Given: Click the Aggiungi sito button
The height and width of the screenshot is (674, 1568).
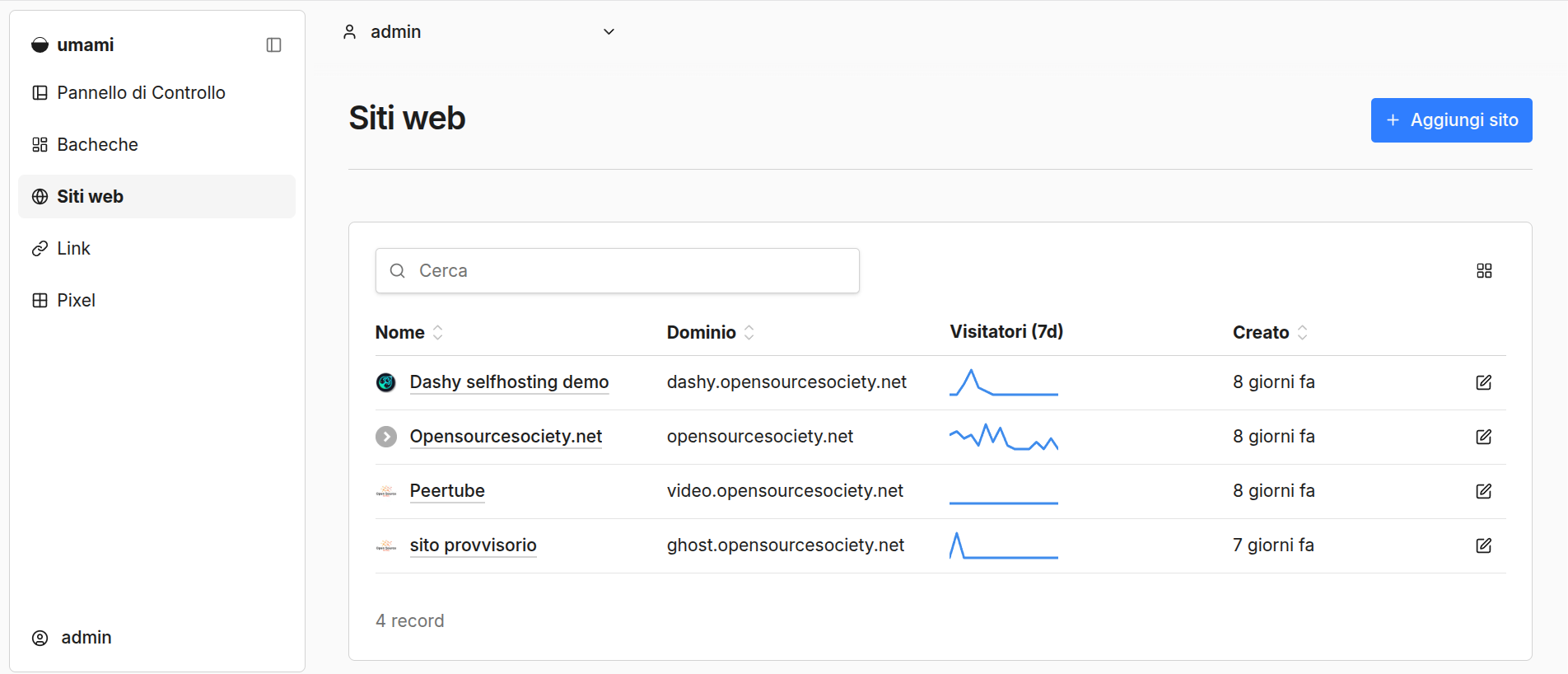Looking at the screenshot, I should (x=1451, y=120).
